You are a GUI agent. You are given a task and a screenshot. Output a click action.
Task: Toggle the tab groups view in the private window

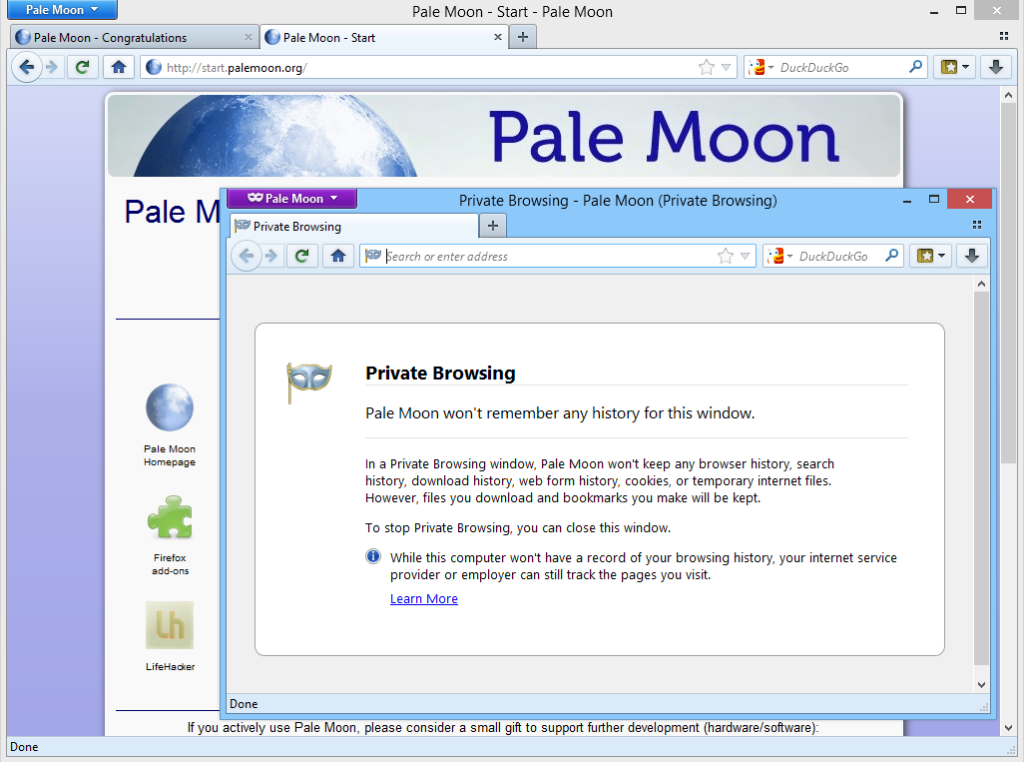tap(976, 224)
